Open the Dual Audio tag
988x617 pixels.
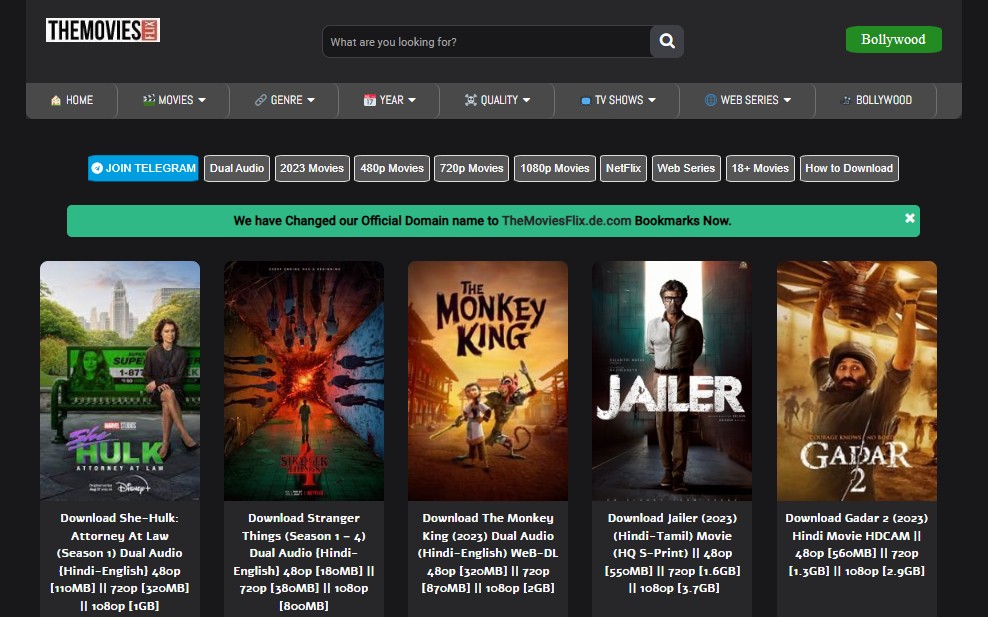pos(237,168)
